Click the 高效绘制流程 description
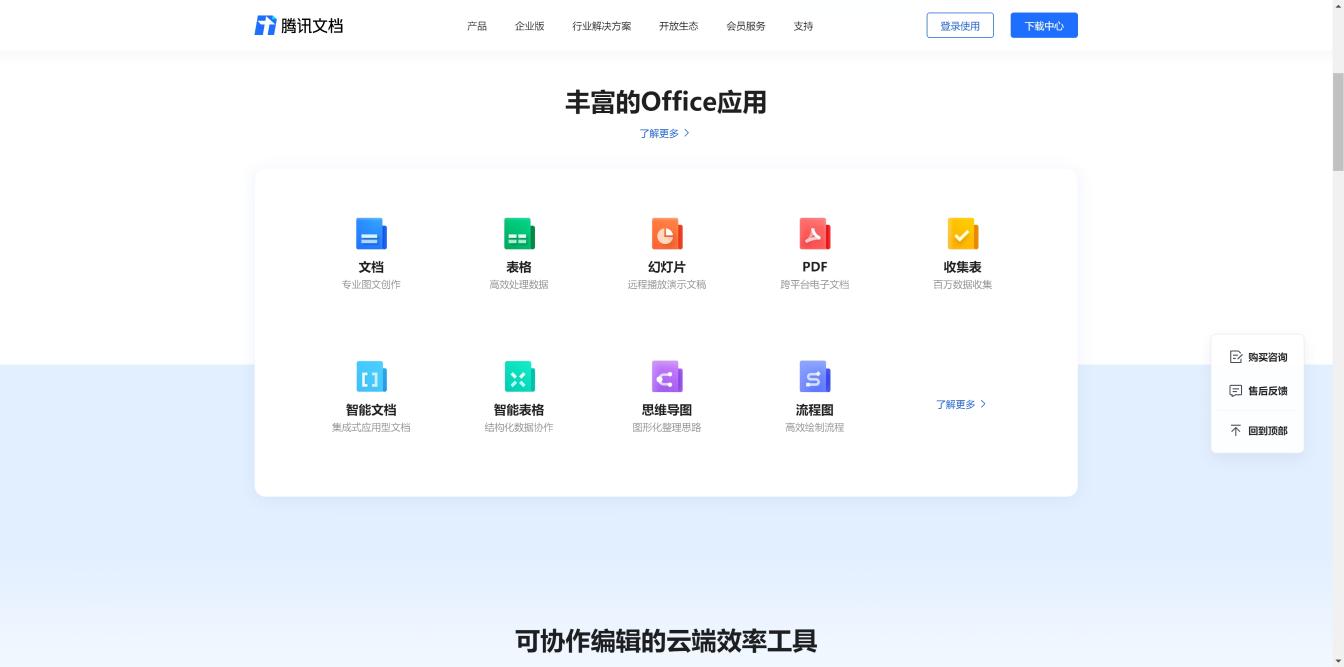The image size is (1344, 667). 815,428
